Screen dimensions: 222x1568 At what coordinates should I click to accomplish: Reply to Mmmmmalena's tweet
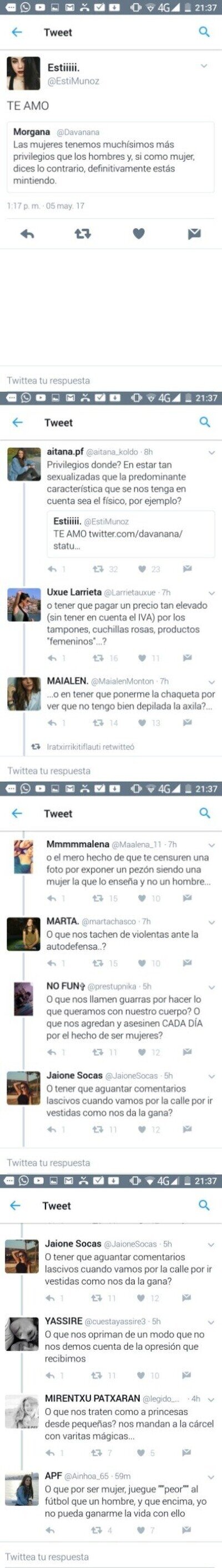52,898
